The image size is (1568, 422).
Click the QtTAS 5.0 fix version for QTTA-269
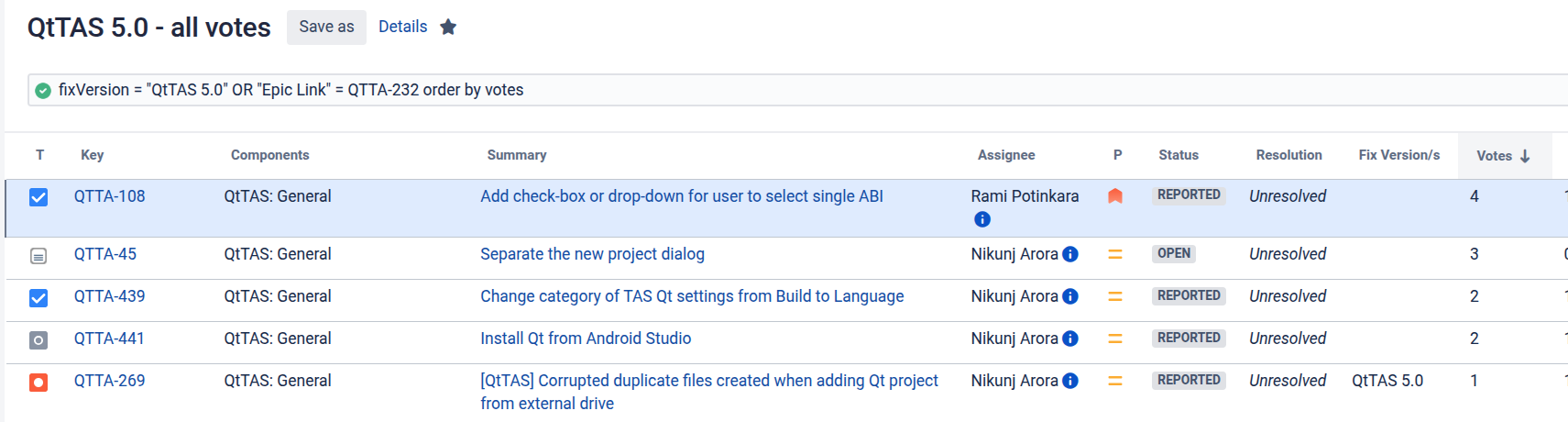1387,381
